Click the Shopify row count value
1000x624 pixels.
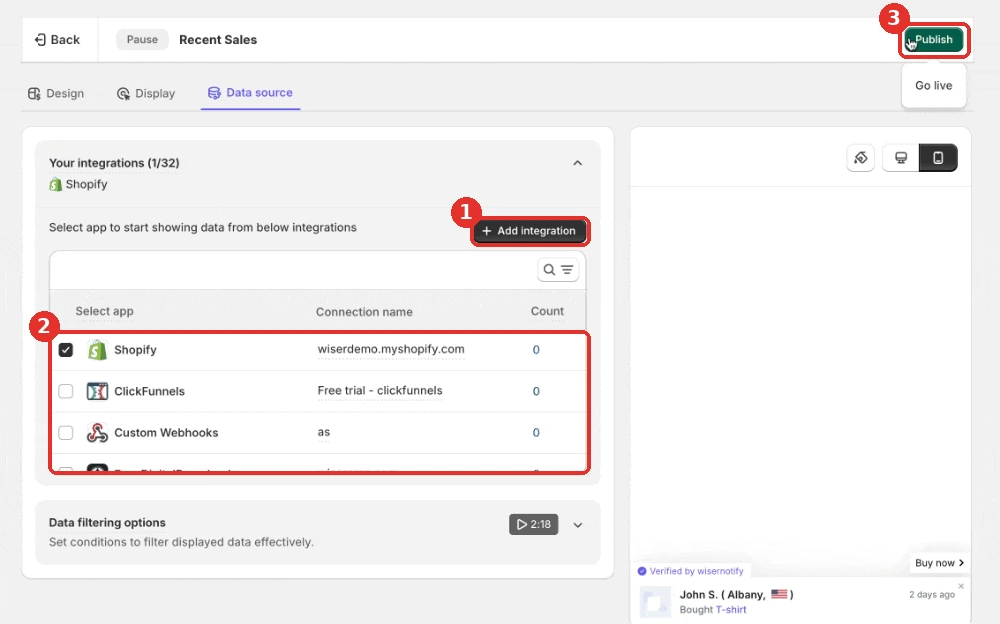(x=536, y=350)
